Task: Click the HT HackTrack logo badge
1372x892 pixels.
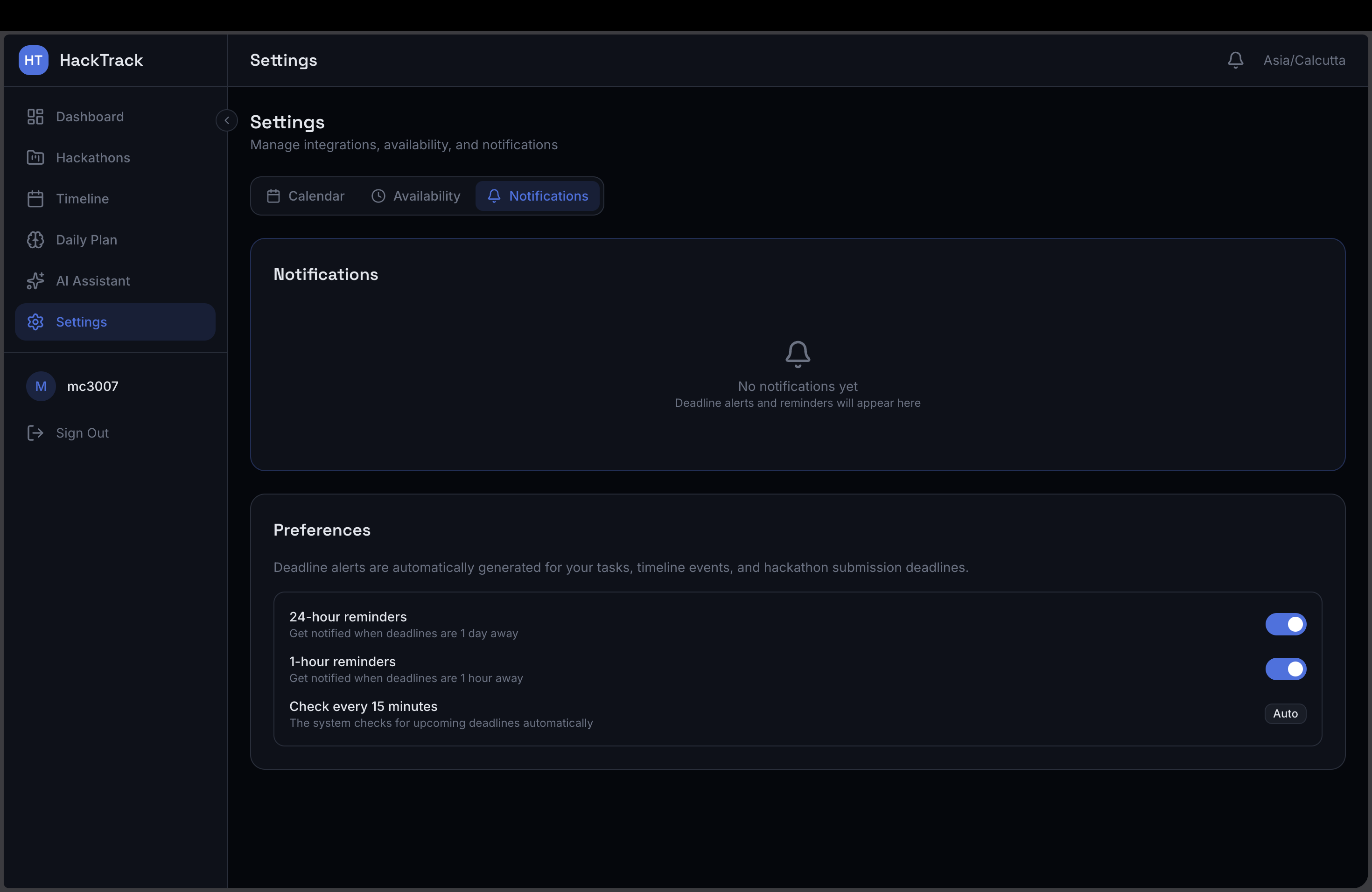Action: (x=34, y=60)
